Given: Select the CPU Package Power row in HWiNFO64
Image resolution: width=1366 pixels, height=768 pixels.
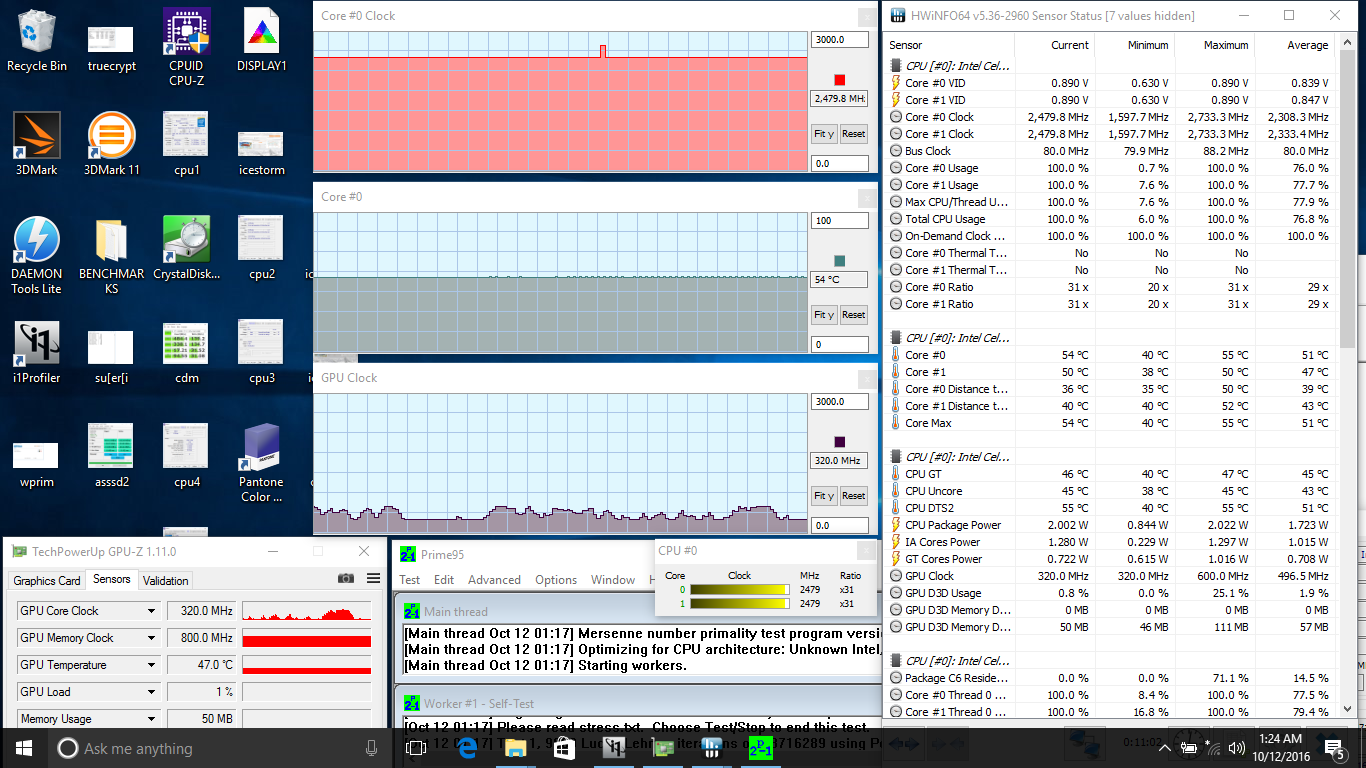Looking at the screenshot, I should [x=1109, y=525].
